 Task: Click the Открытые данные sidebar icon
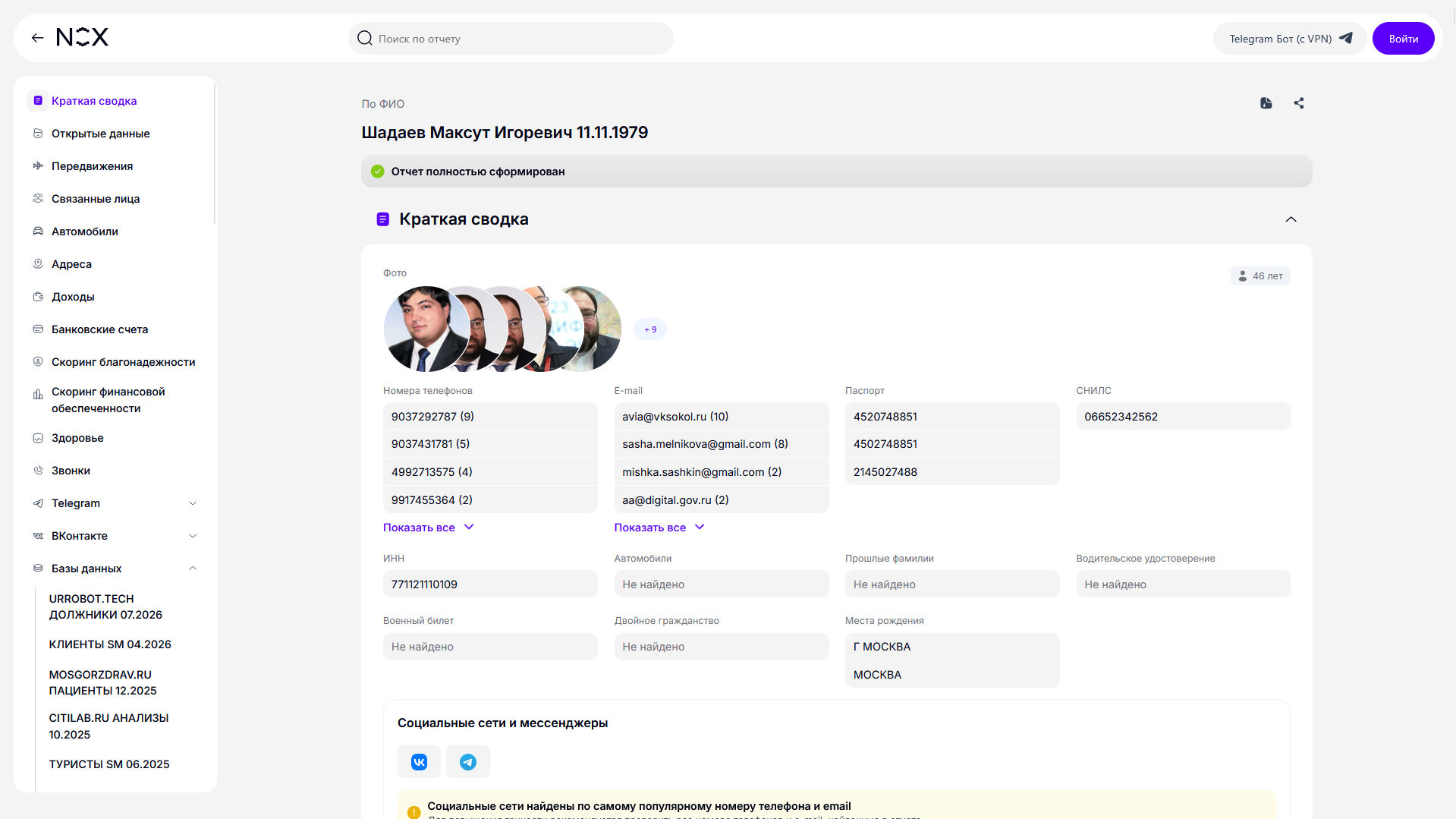coord(38,134)
